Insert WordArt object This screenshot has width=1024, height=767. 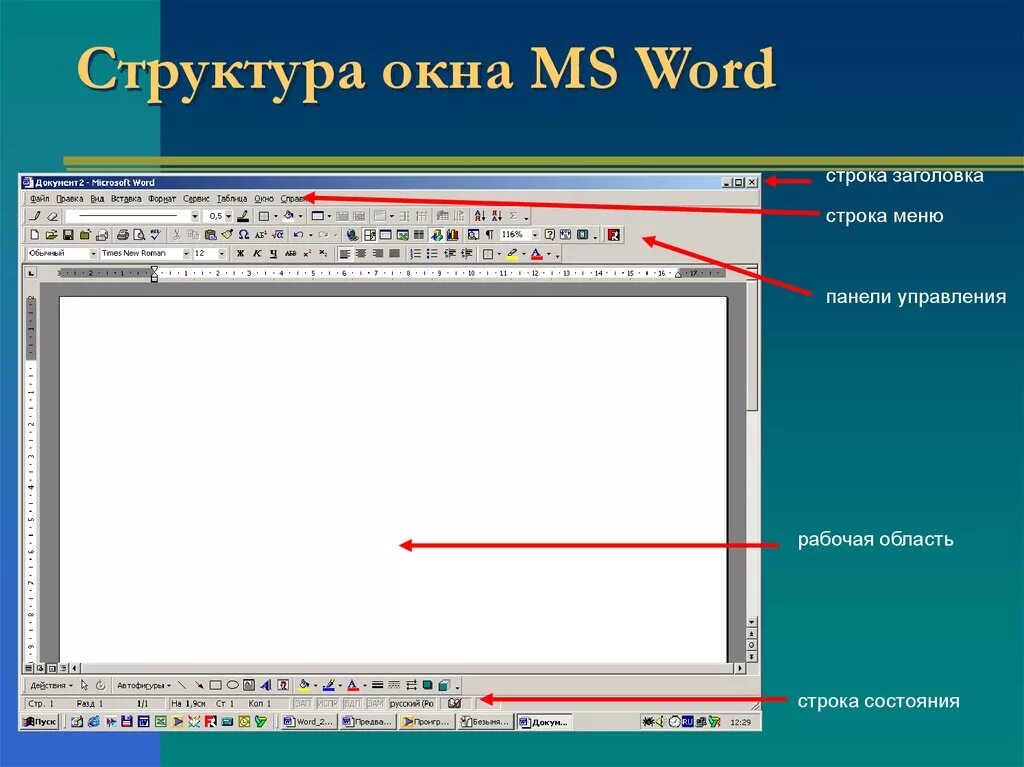[x=265, y=685]
